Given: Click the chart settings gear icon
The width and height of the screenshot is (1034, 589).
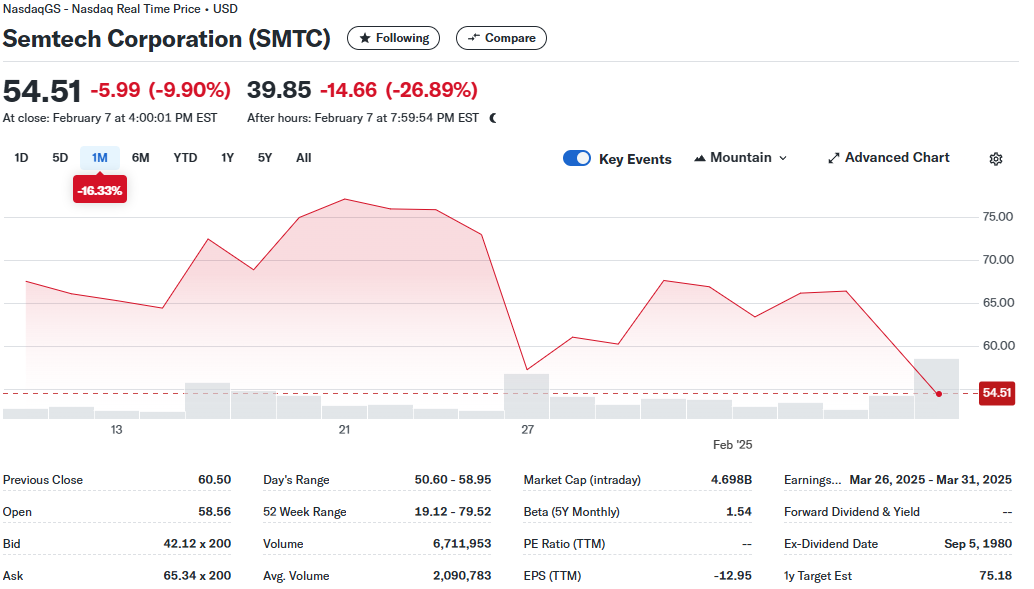Looking at the screenshot, I should pos(996,159).
